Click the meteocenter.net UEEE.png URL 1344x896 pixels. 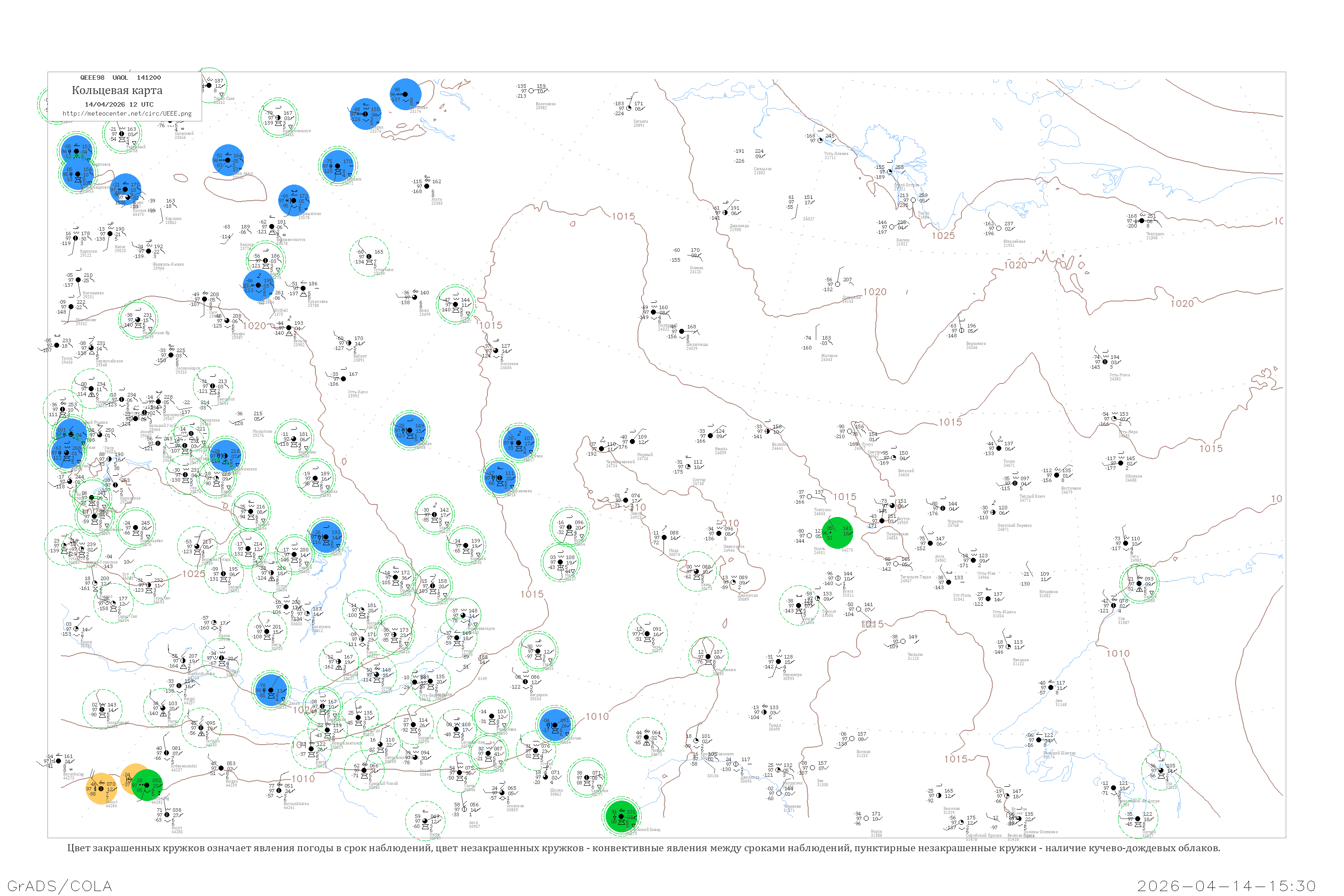pyautogui.click(x=127, y=114)
